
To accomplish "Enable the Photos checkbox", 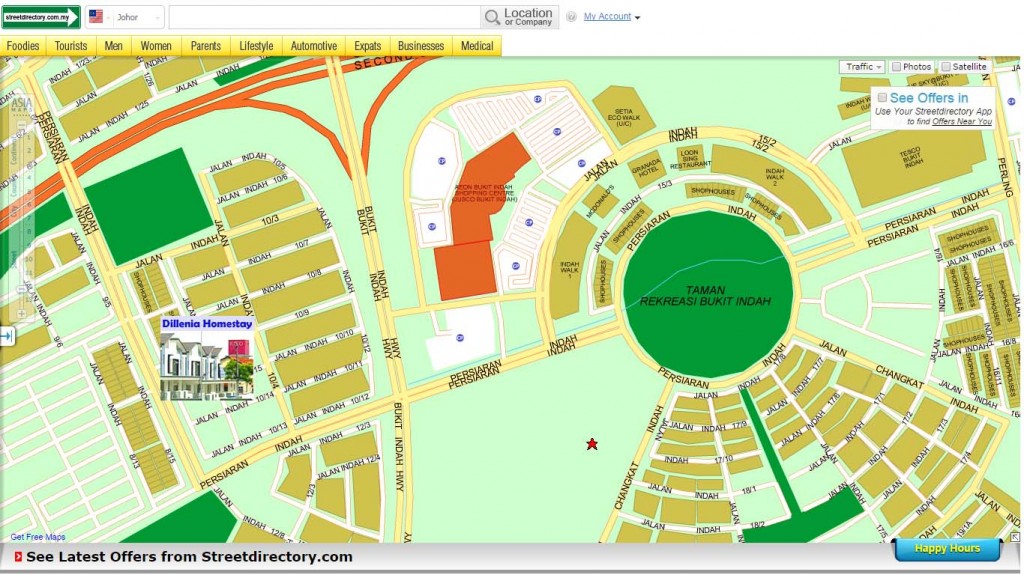I will pos(896,67).
